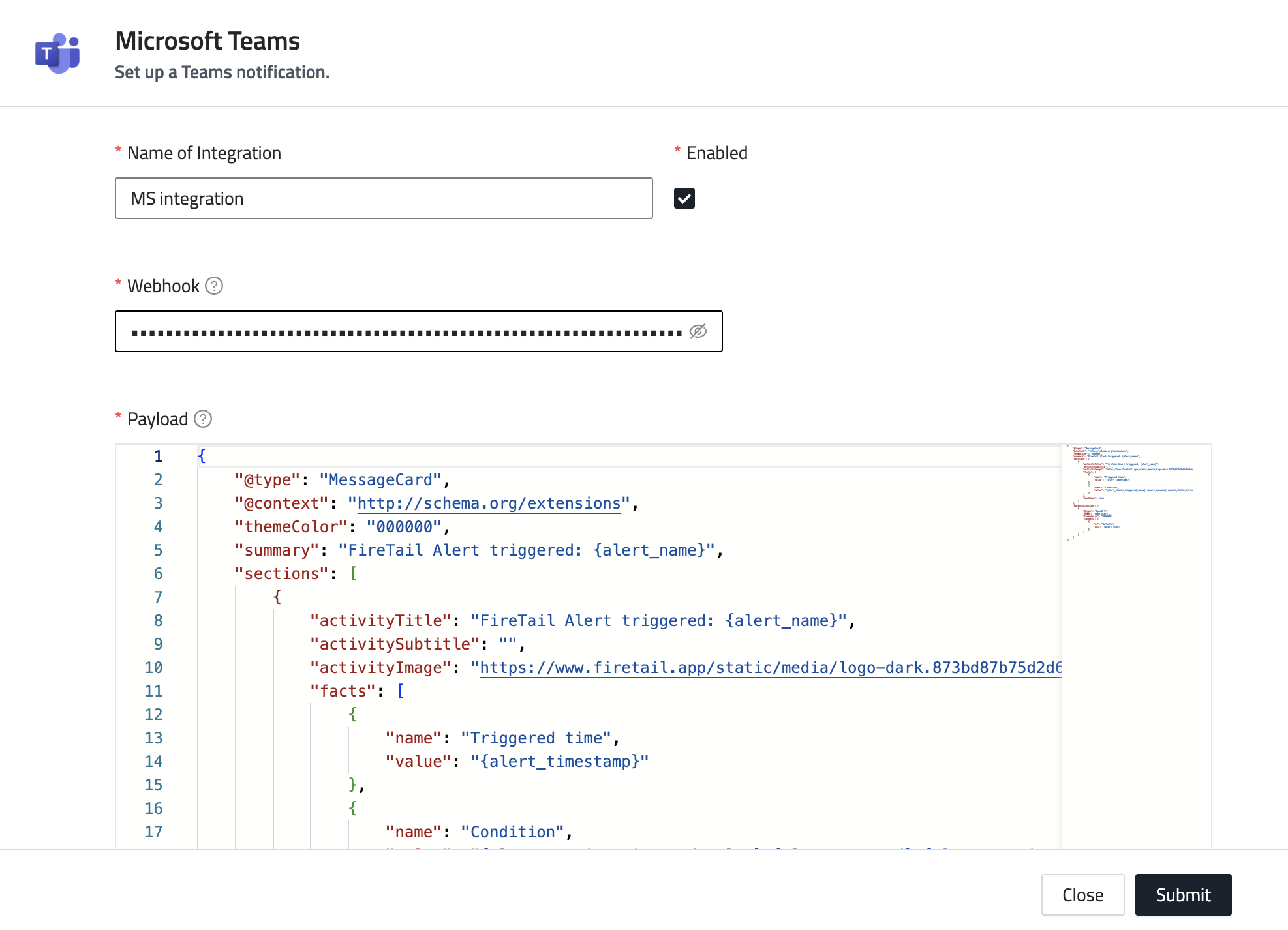
Task: Click the Webhook help question-mark icon
Action: tap(214, 286)
